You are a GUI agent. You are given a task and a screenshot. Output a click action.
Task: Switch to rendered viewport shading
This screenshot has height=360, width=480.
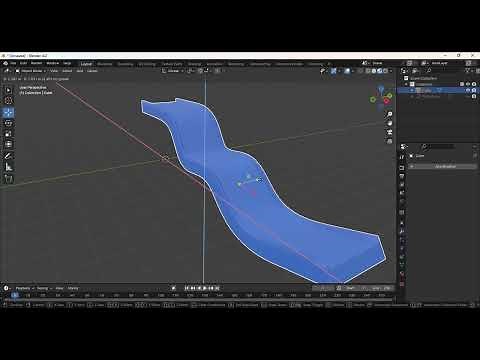coord(385,71)
